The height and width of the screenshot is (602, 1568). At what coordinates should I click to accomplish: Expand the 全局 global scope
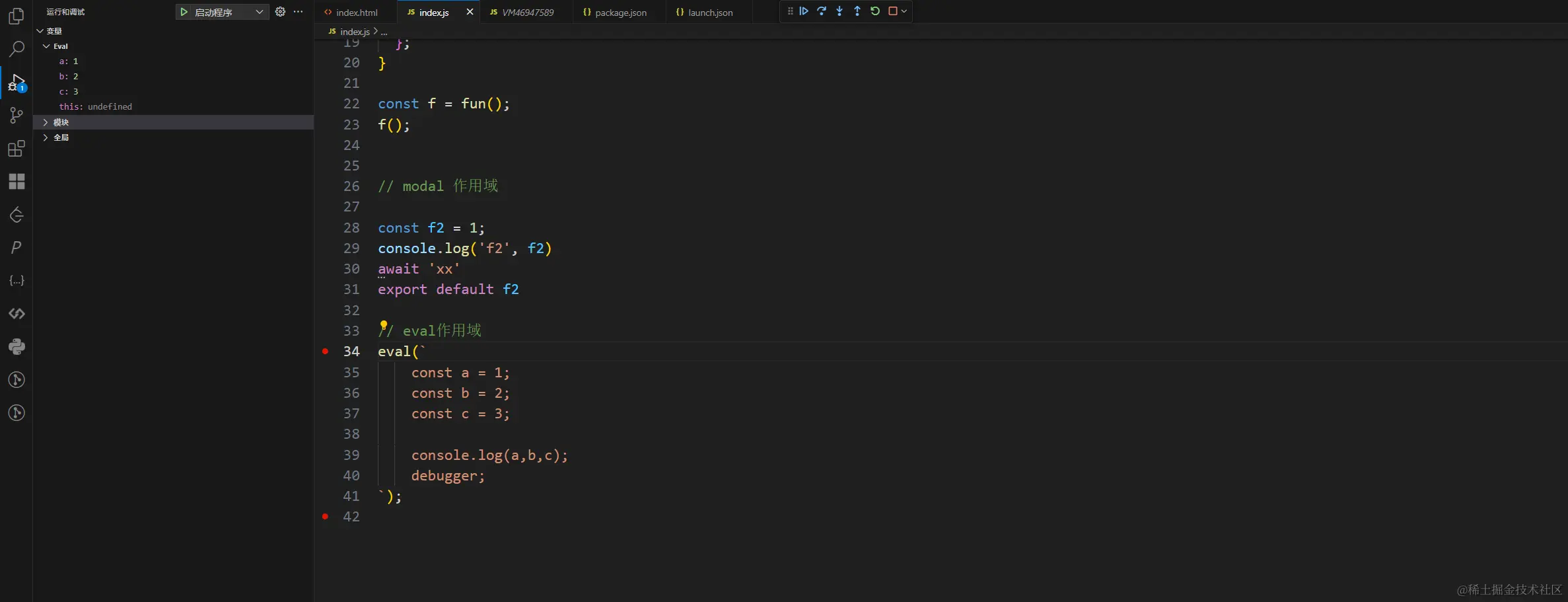tap(46, 137)
